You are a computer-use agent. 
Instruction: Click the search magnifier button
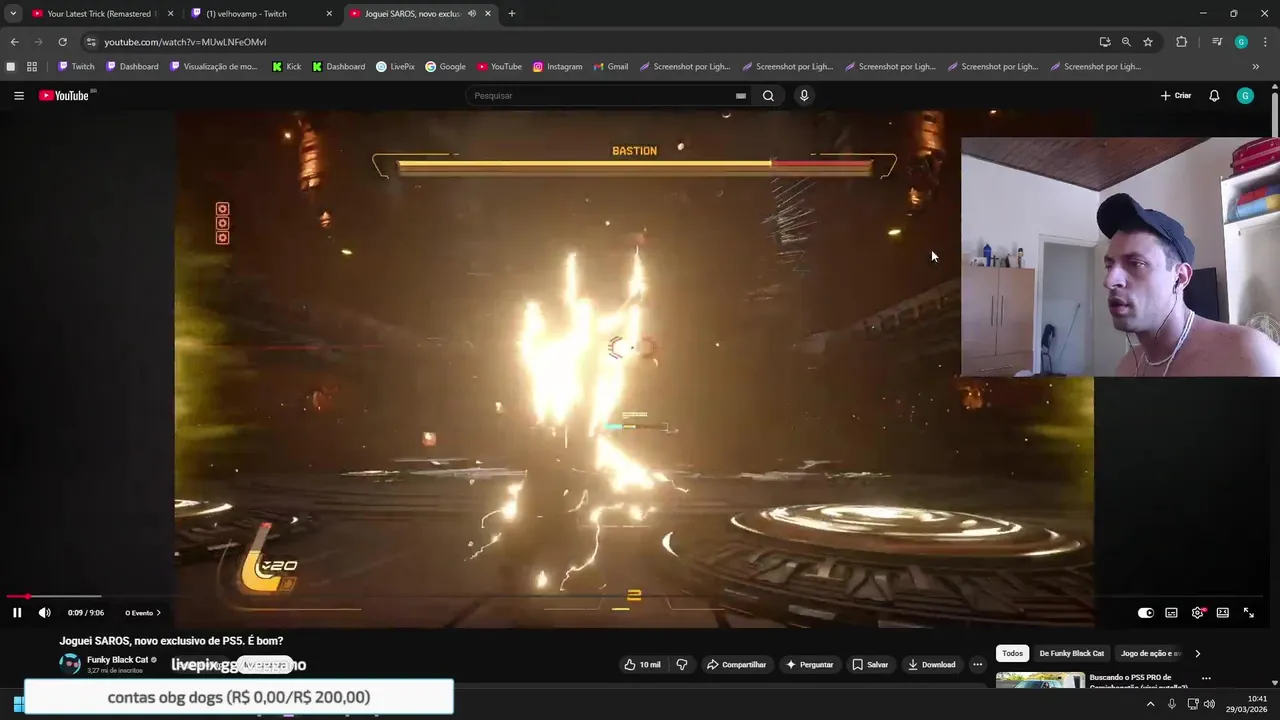[768, 96]
